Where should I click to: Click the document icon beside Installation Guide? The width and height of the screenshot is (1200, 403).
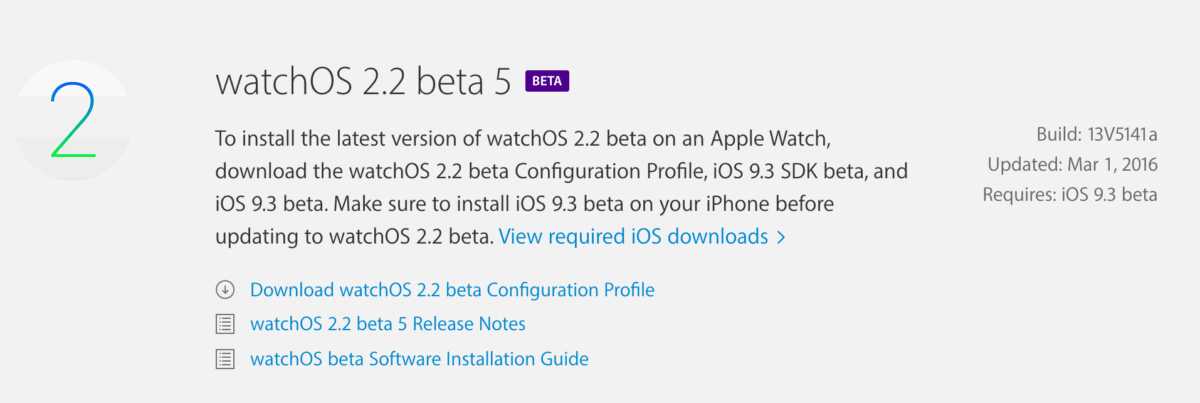(x=225, y=358)
